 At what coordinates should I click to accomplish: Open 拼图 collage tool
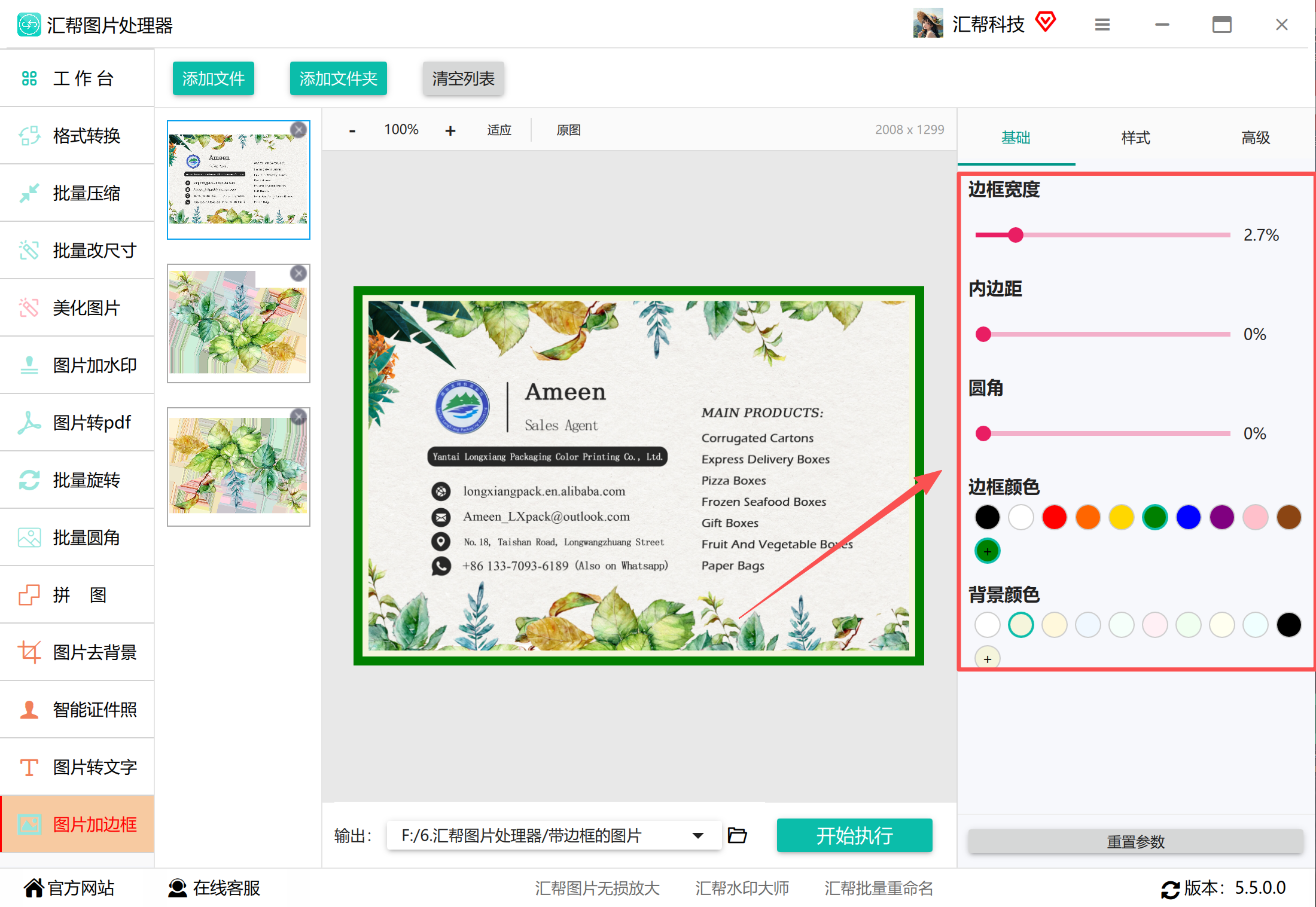pos(77,595)
